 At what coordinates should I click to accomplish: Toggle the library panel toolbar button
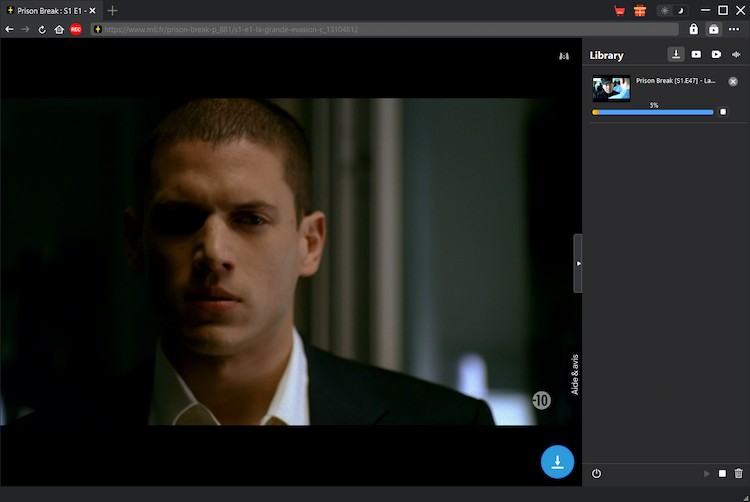[x=714, y=29]
